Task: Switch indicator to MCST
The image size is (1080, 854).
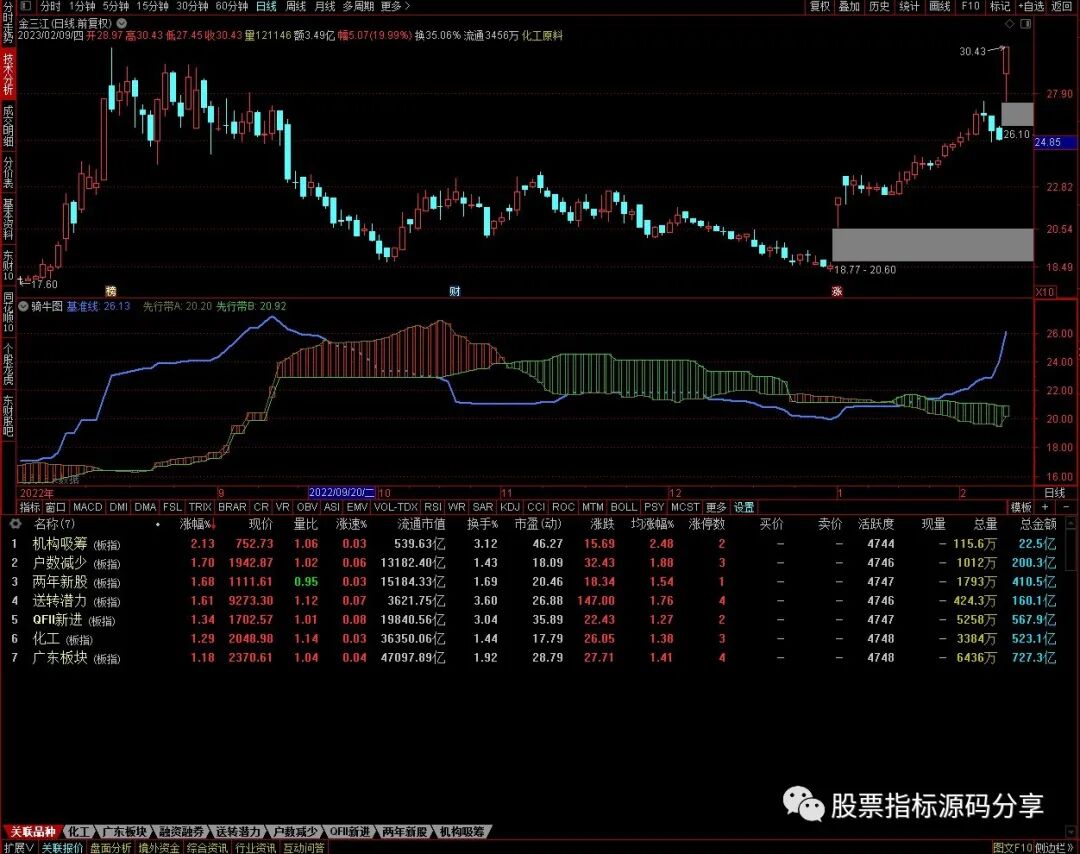Action: 685,507
